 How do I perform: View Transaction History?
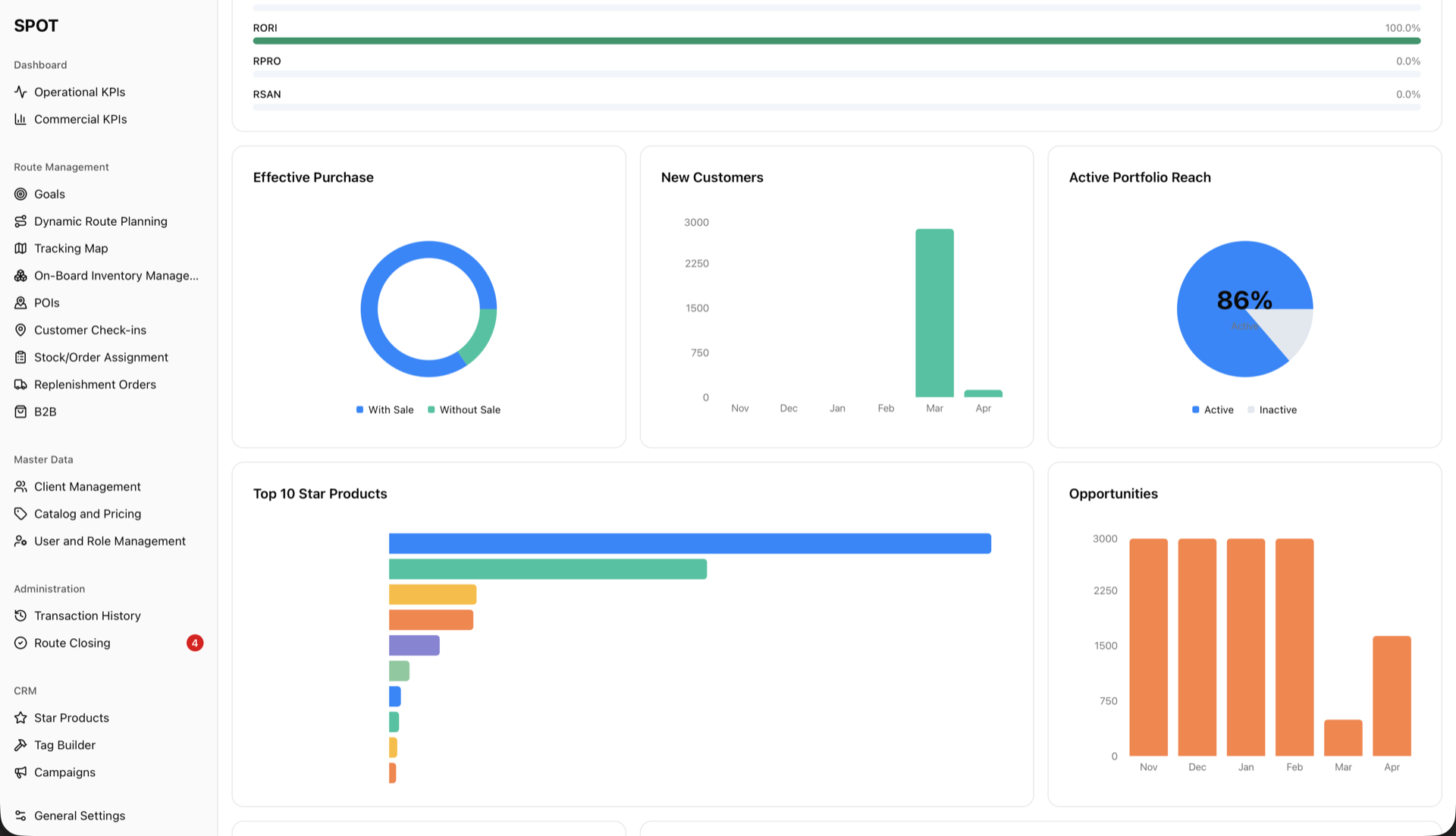click(87, 616)
